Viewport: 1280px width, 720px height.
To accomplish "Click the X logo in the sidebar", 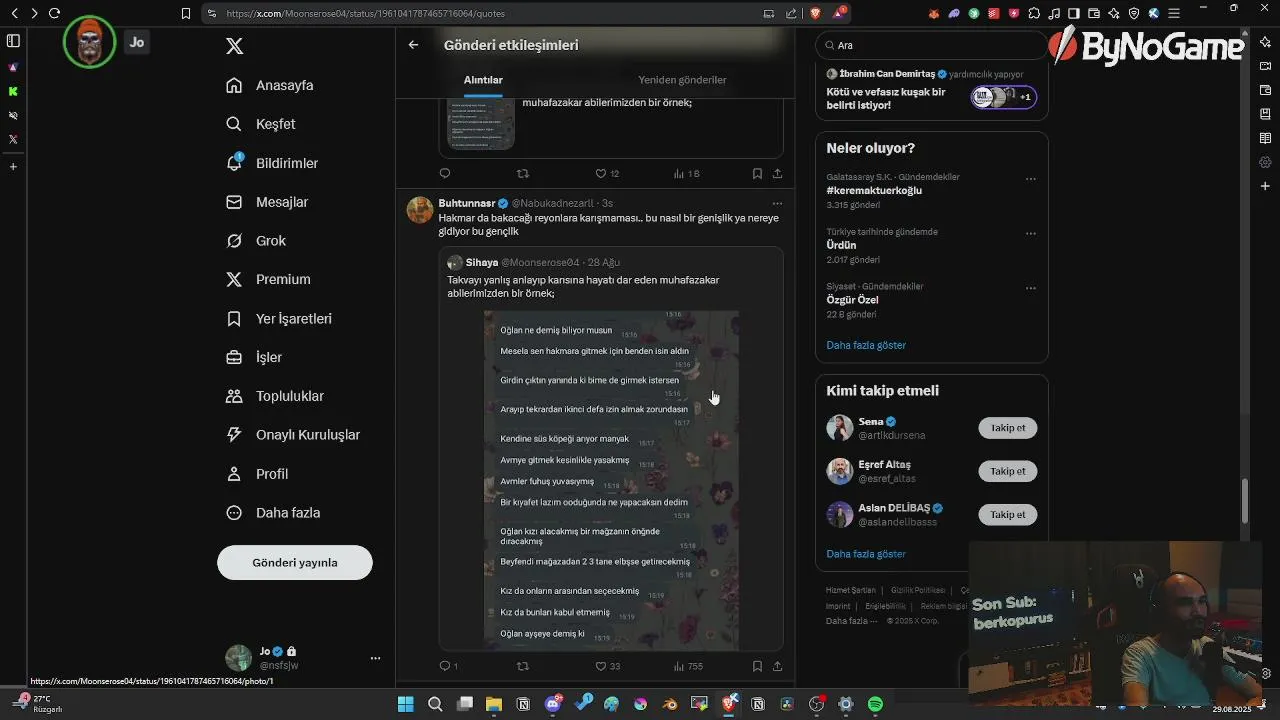I will pos(234,46).
